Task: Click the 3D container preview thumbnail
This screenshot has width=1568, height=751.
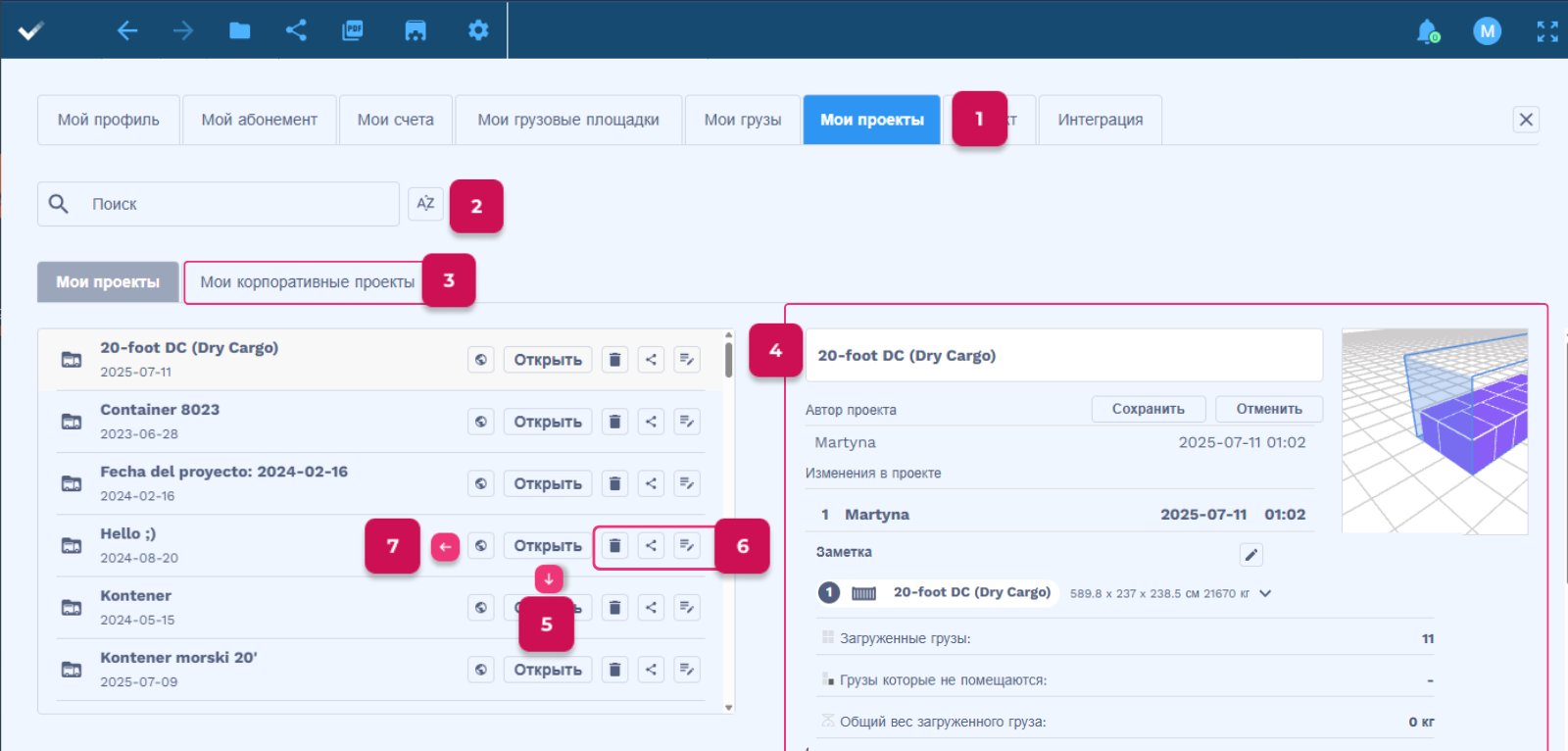Action: pyautogui.click(x=1434, y=431)
